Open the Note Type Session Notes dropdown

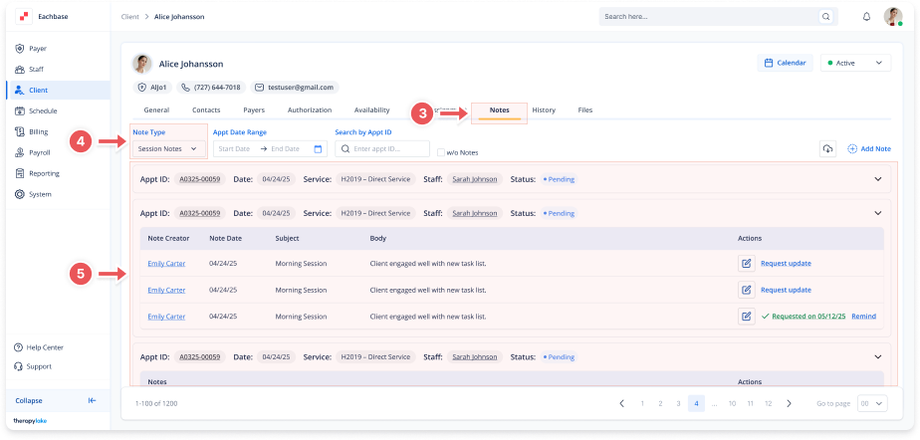tap(168, 149)
